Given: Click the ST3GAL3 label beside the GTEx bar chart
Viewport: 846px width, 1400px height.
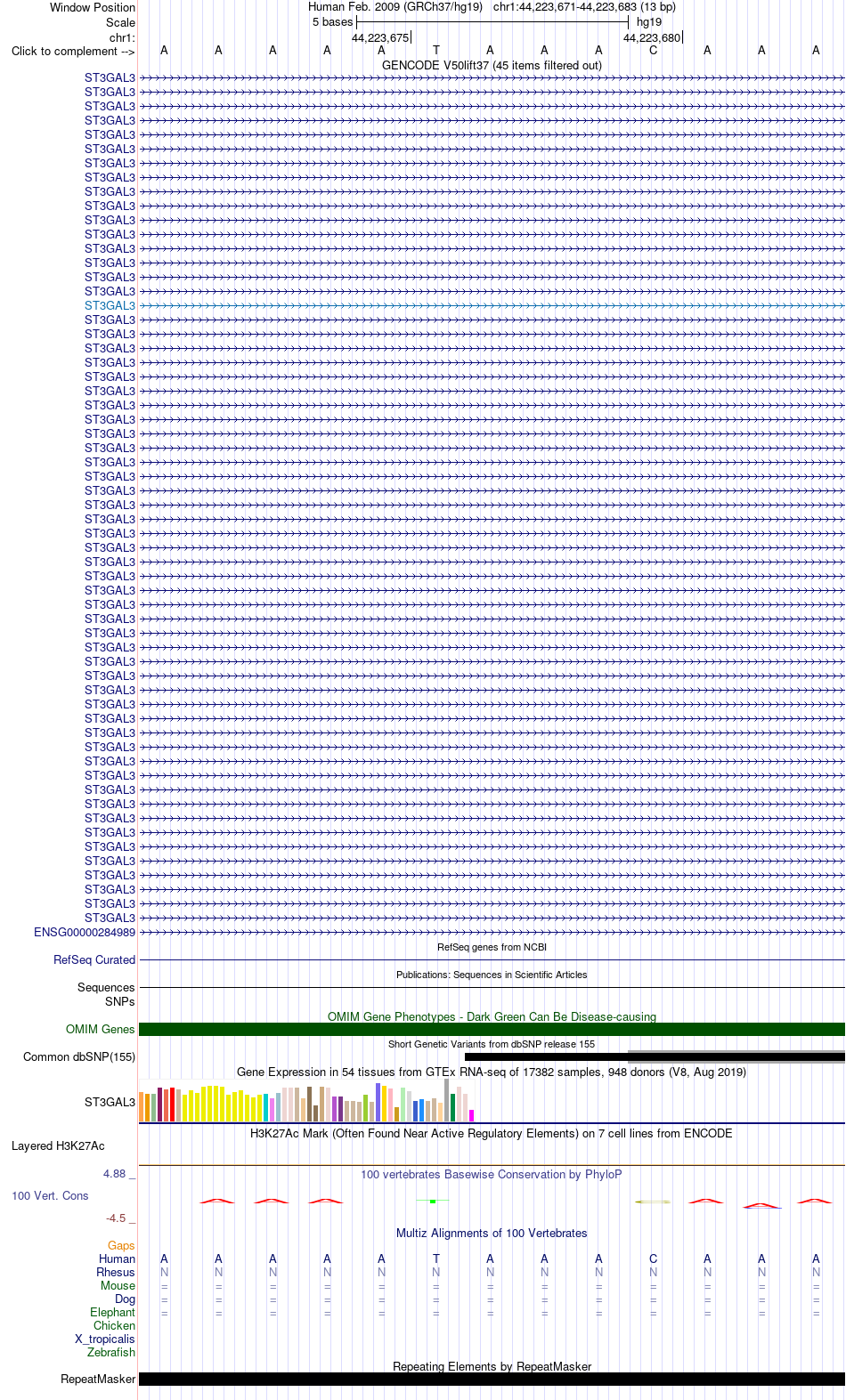Looking at the screenshot, I should [x=110, y=1102].
